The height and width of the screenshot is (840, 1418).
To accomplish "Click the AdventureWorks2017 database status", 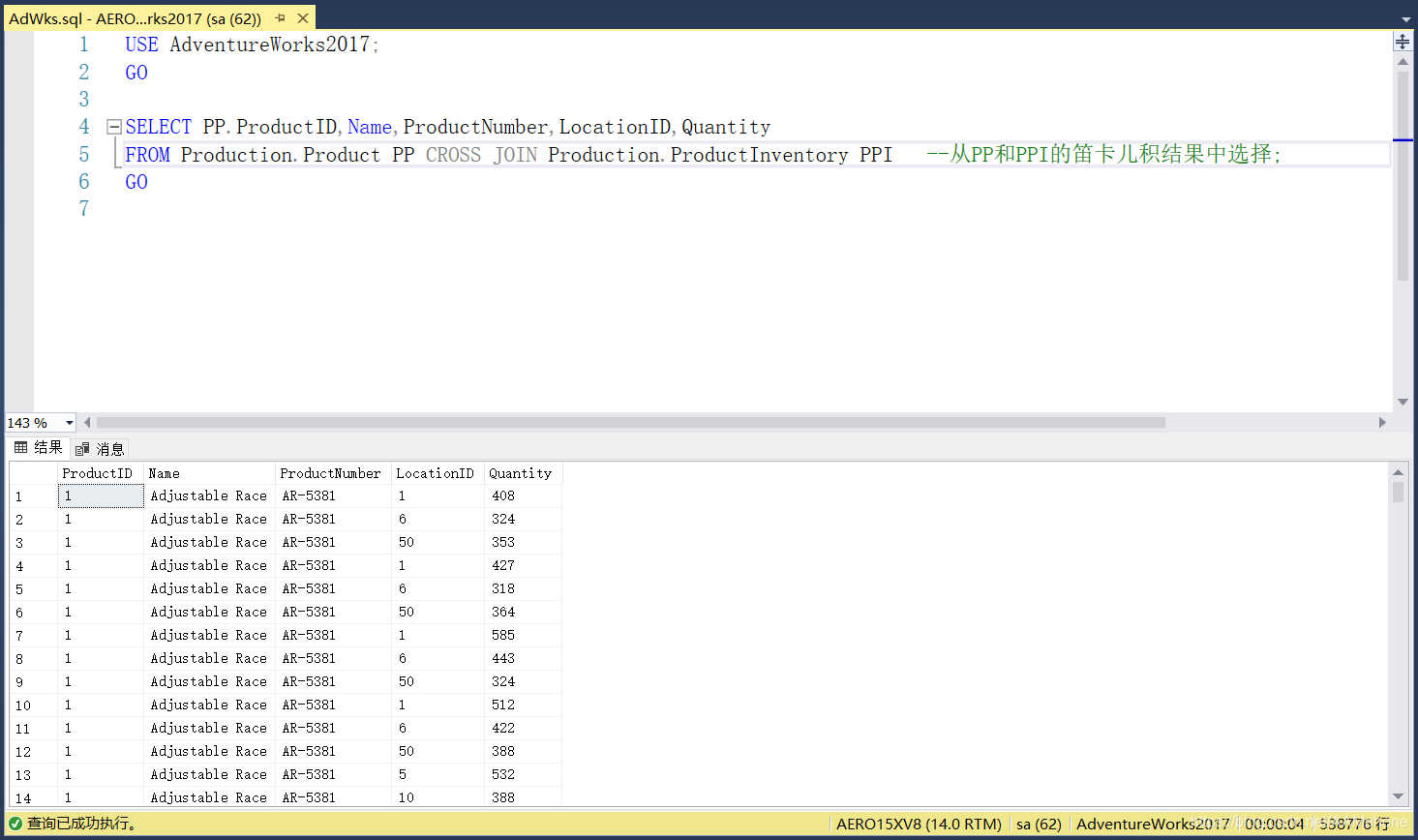I will click(x=1153, y=825).
